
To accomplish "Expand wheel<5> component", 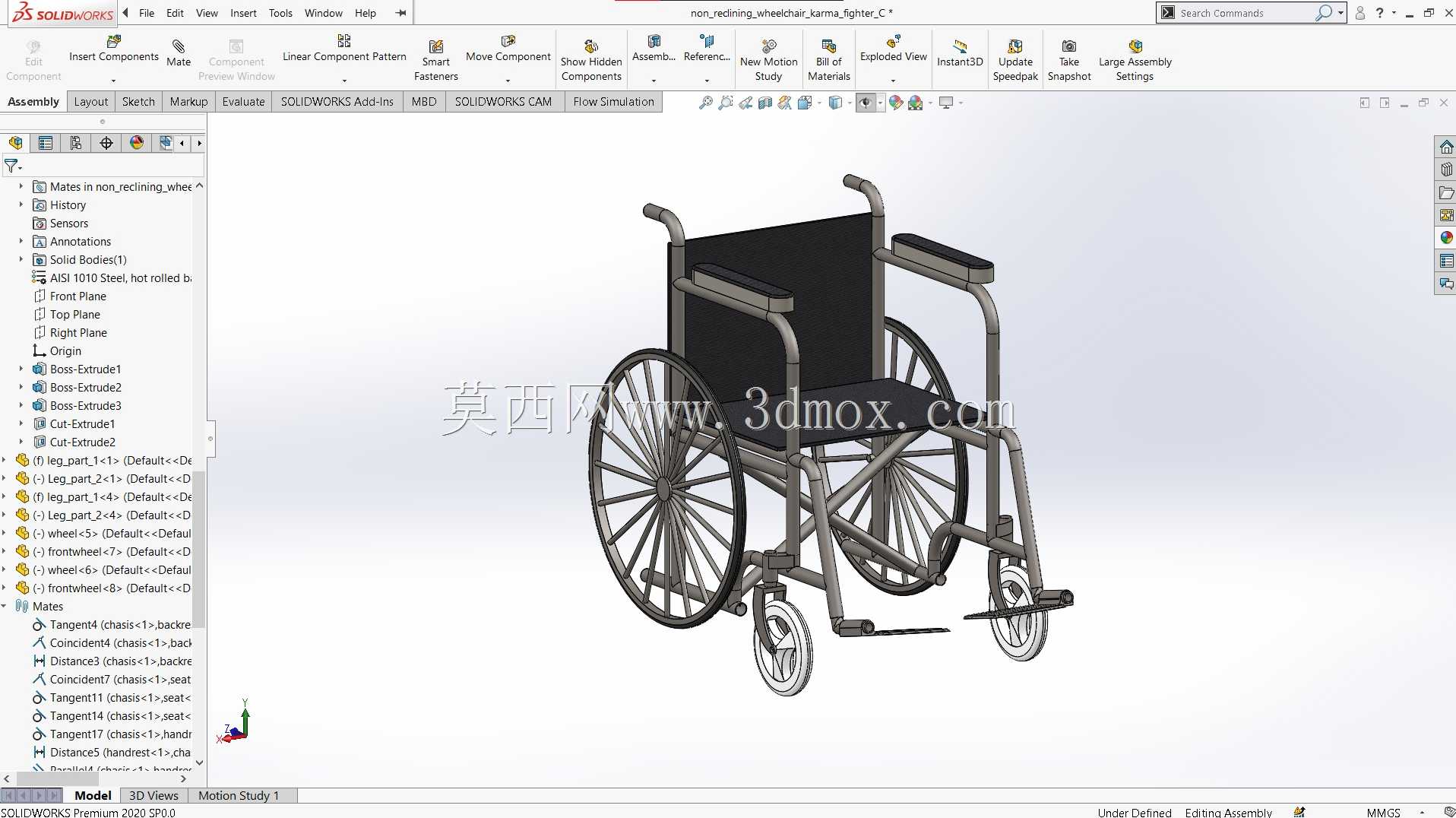I will (x=5, y=534).
